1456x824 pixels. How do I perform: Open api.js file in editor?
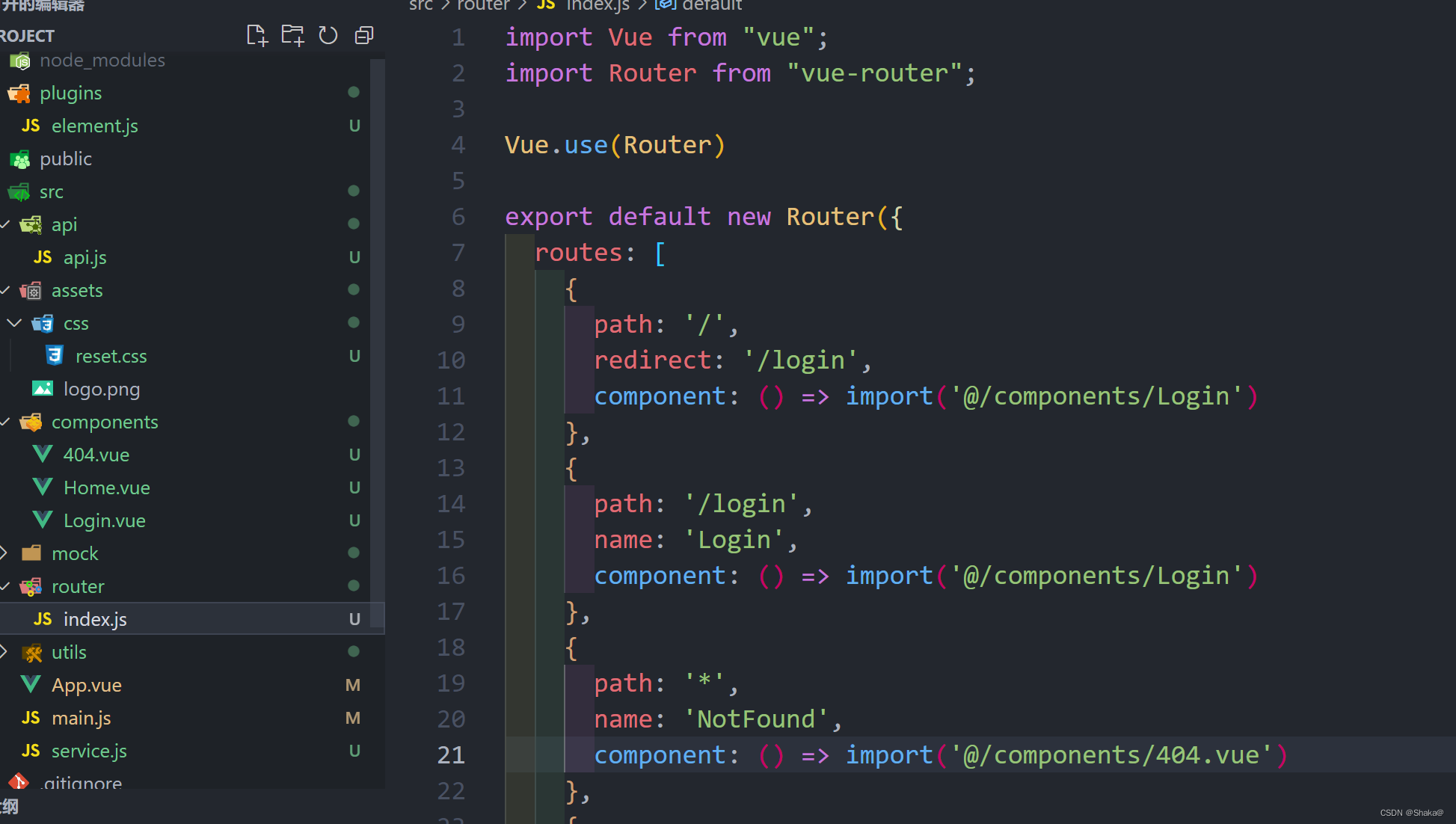85,257
